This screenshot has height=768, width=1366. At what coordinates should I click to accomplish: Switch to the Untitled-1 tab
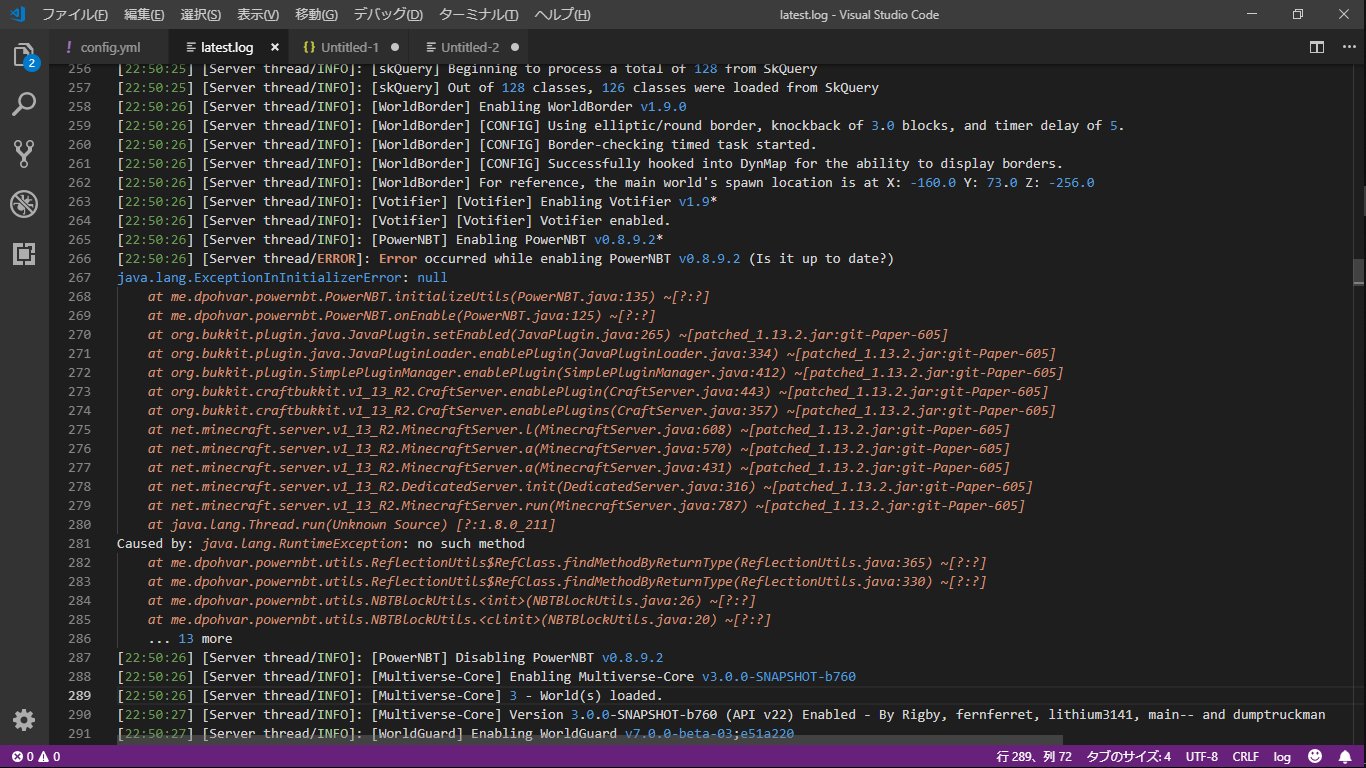pyautogui.click(x=350, y=47)
